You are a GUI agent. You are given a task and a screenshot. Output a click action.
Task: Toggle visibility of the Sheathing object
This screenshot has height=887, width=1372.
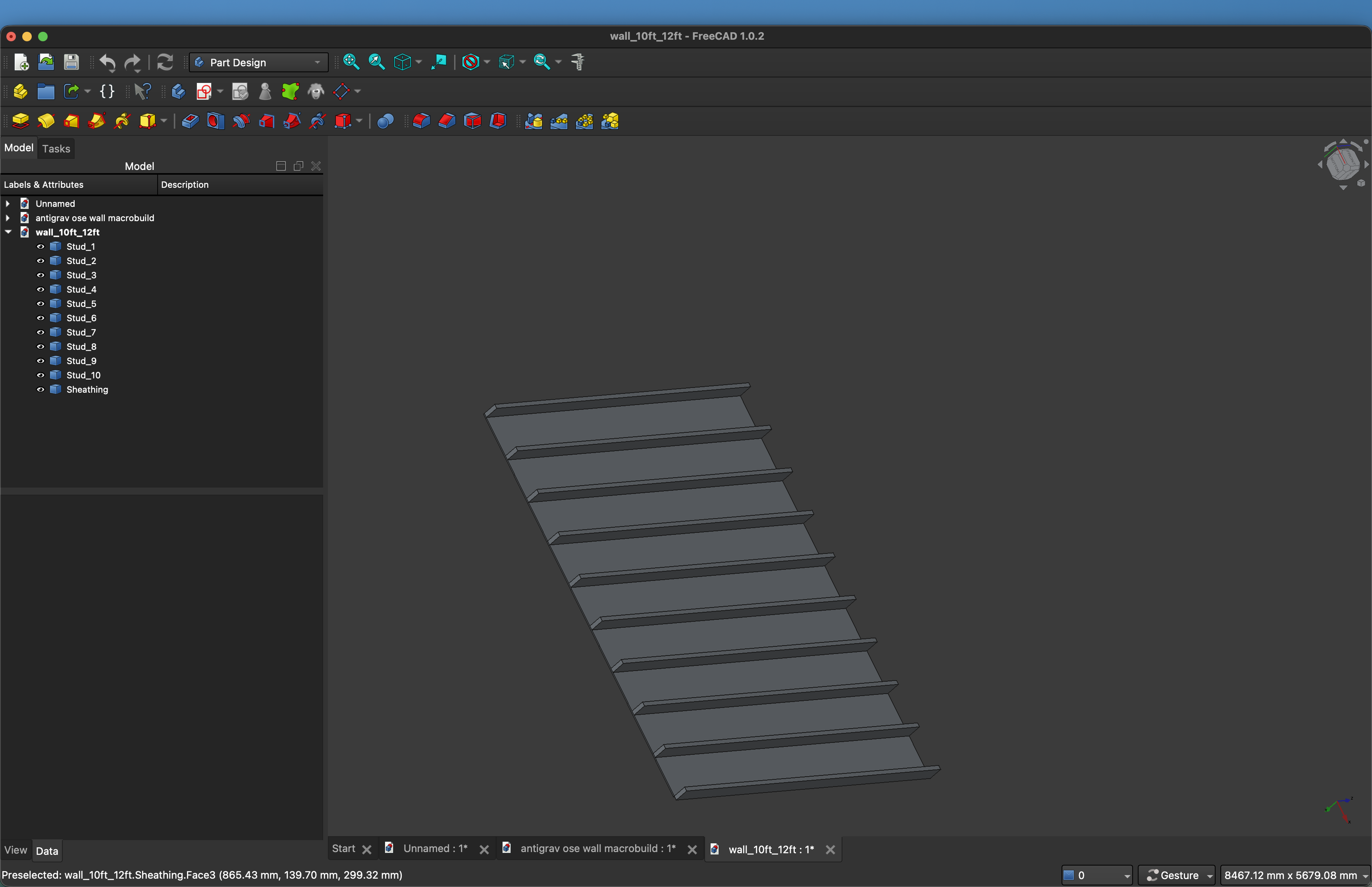click(40, 390)
